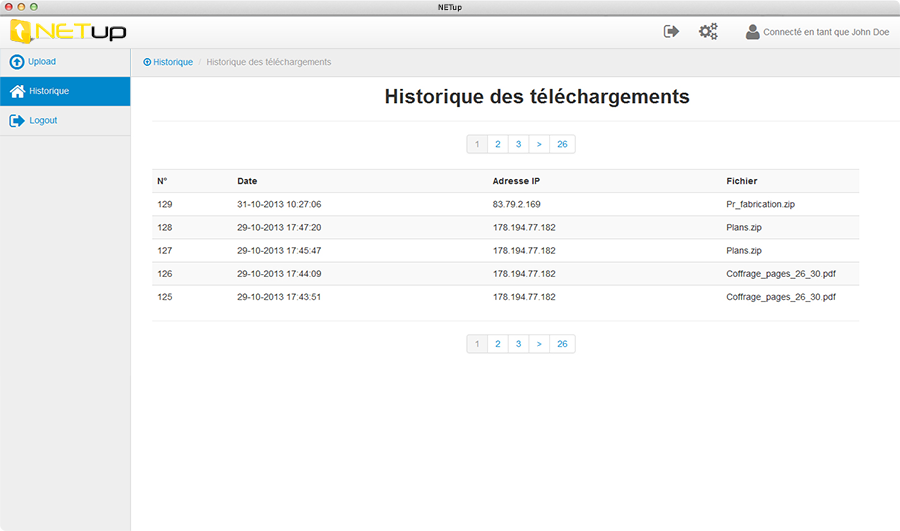Click the 'Date' column header
Viewport: 900px width, 531px height.
[247, 181]
